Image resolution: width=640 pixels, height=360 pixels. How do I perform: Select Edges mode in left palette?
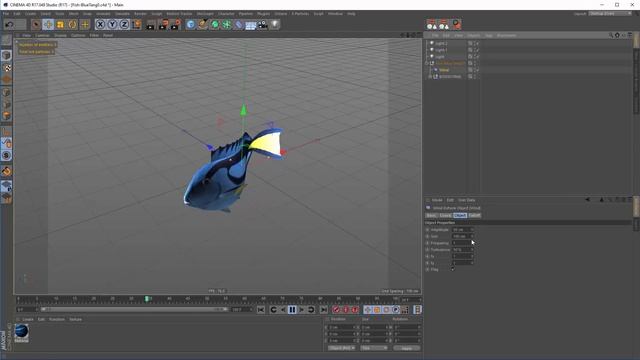(x=7, y=104)
